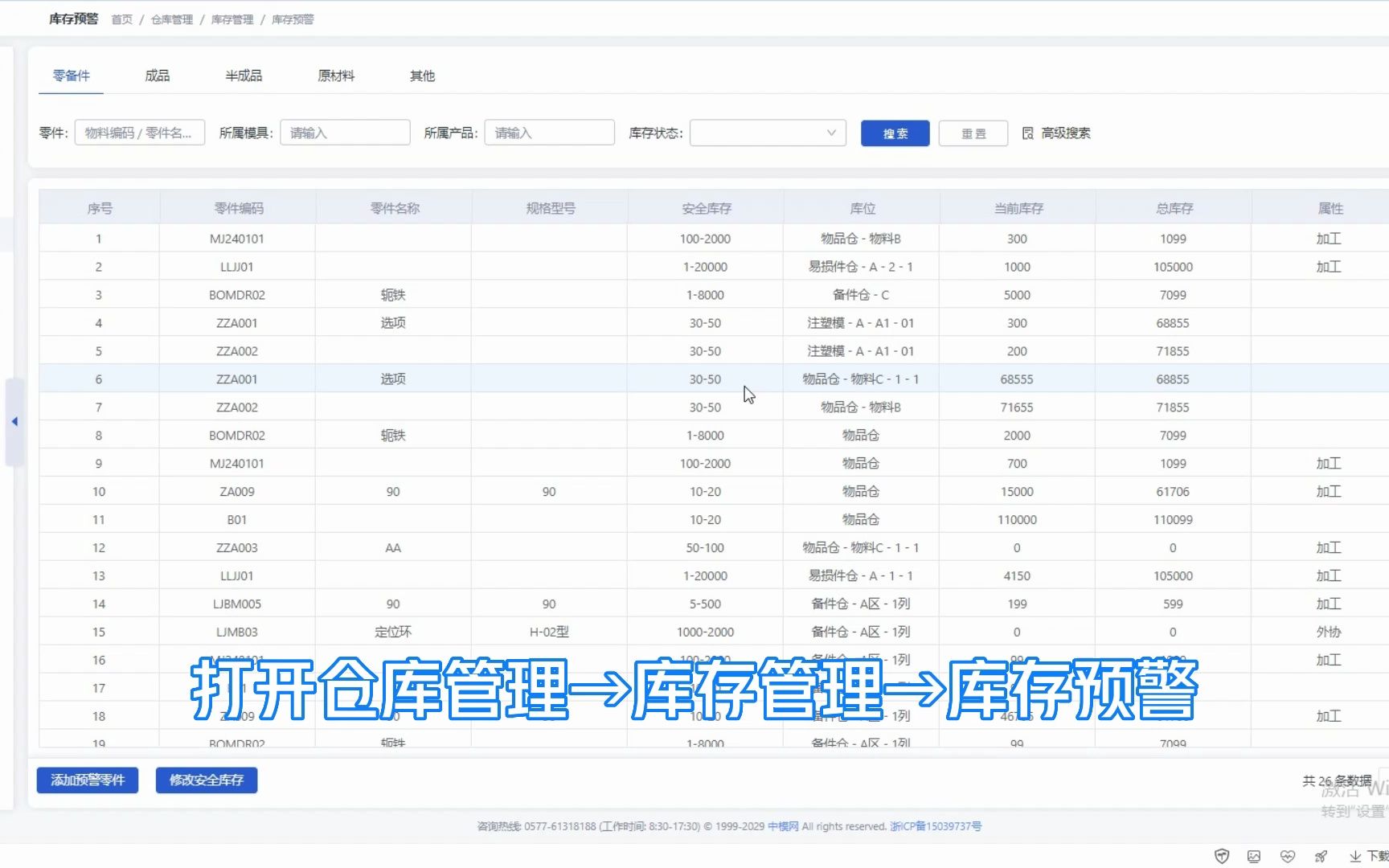Open the 浙ICP备15039737号 link

pos(935,825)
